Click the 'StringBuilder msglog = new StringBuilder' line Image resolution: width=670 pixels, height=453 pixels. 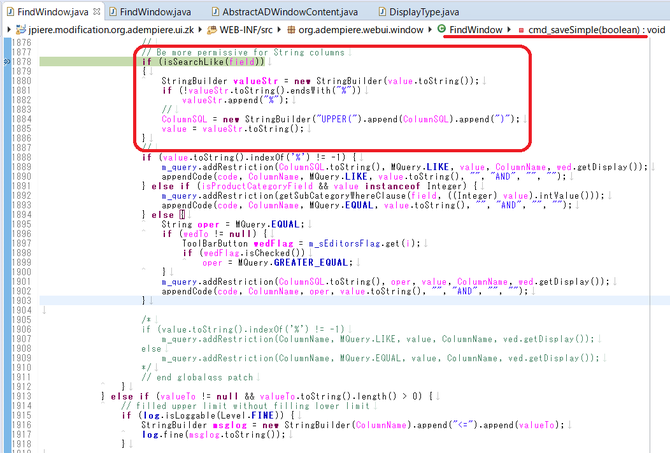(x=353, y=425)
